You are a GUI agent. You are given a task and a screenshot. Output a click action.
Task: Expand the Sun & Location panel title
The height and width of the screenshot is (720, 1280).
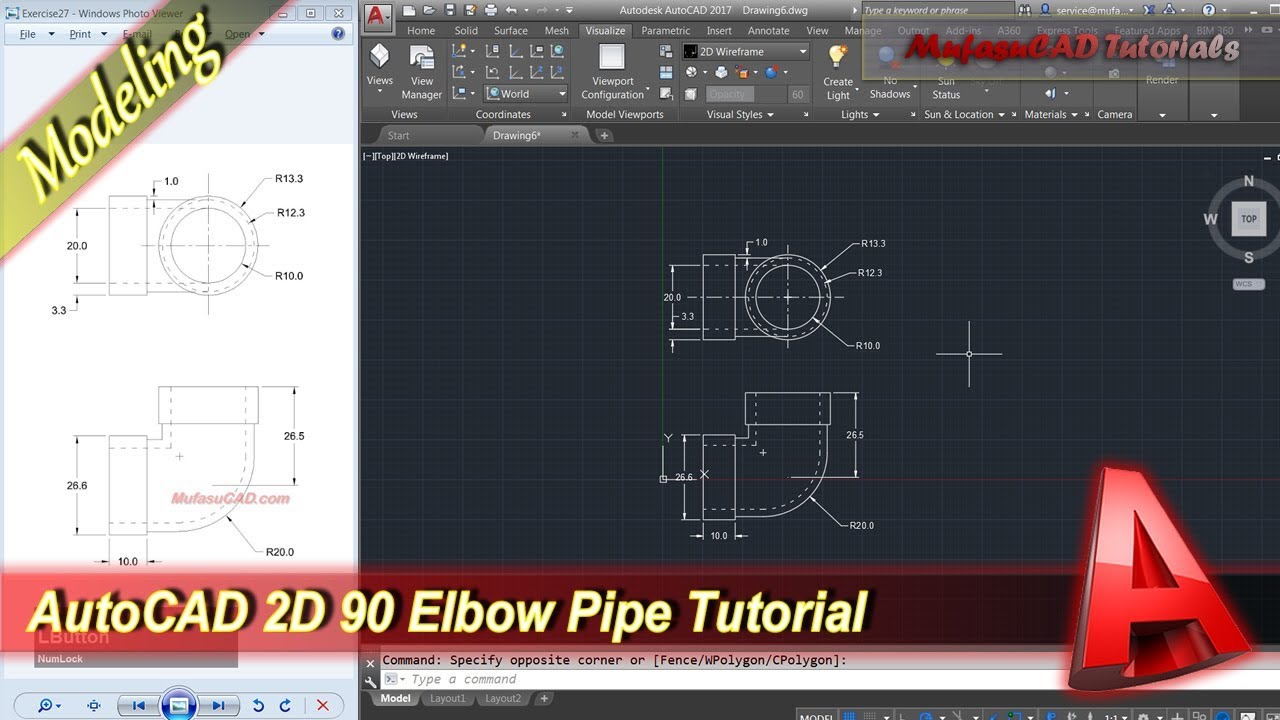[x=965, y=115]
